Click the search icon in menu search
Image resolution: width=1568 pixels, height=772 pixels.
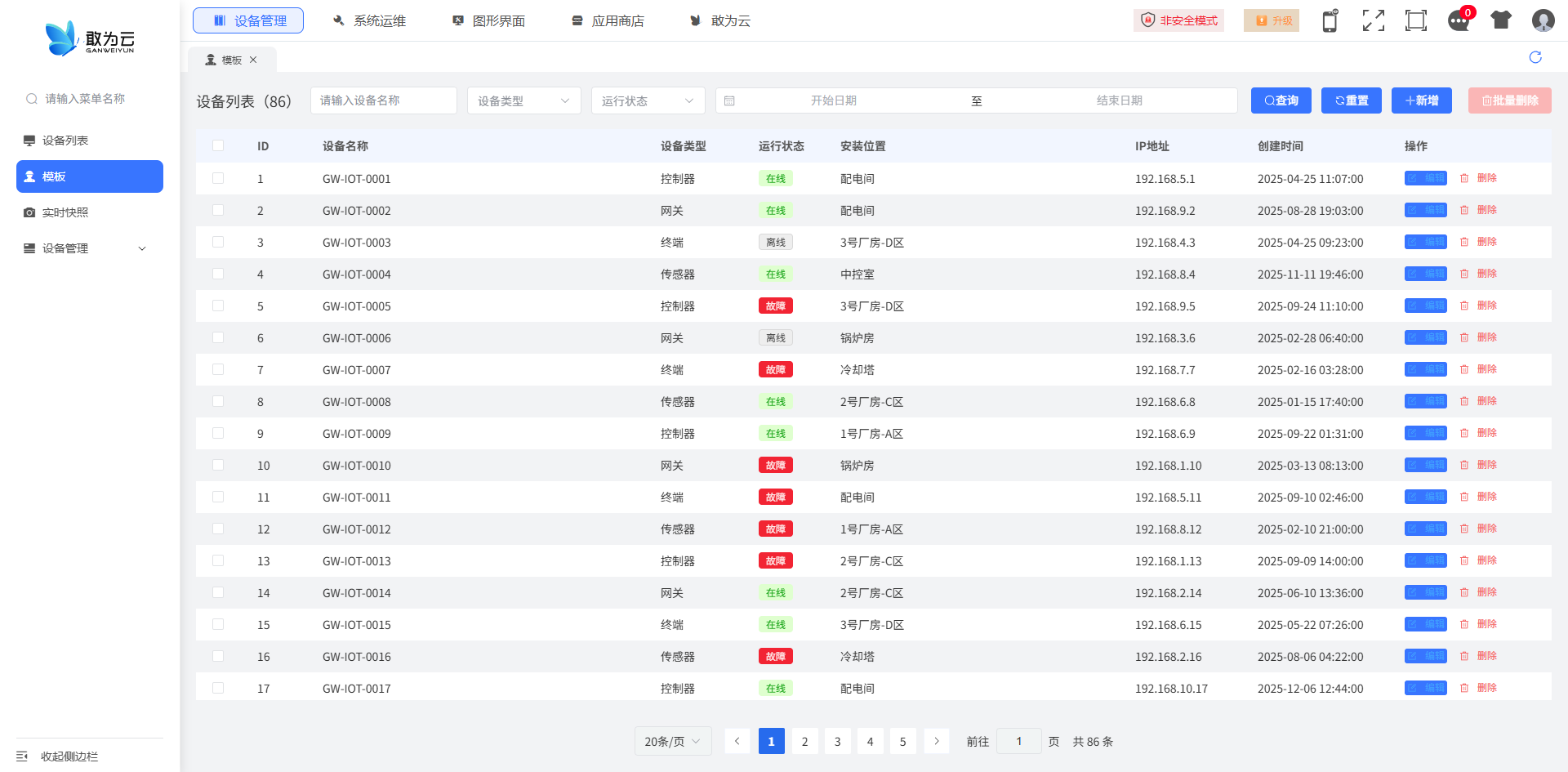pos(32,99)
